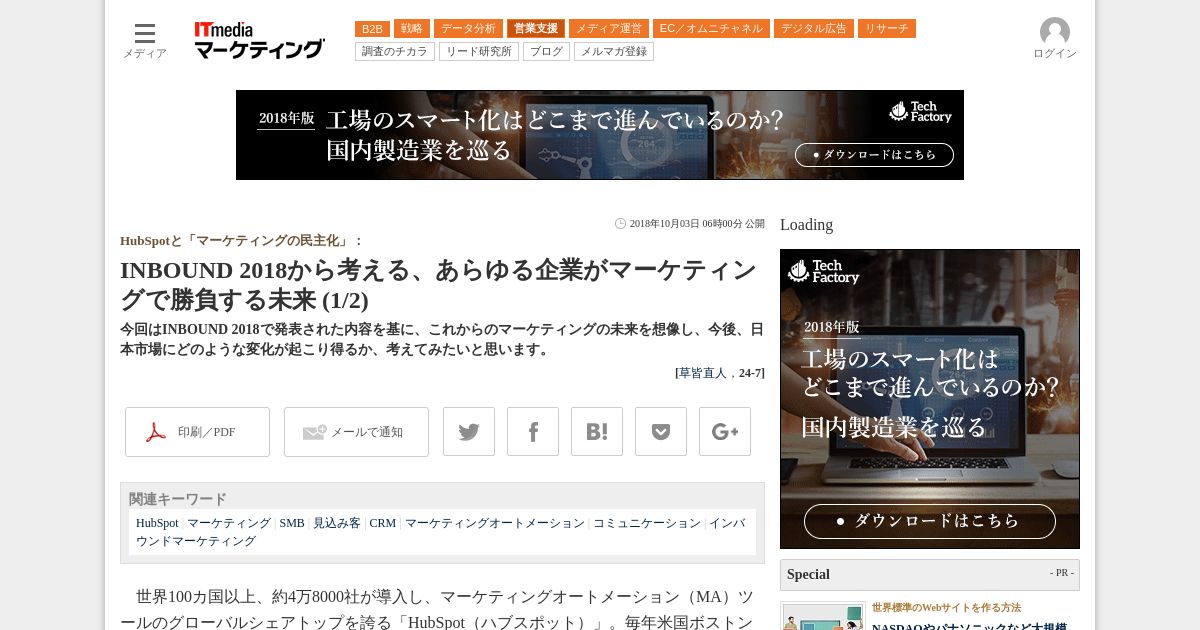Click the Special section article thumbnail
The width and height of the screenshot is (1200, 630).
[x=823, y=616]
